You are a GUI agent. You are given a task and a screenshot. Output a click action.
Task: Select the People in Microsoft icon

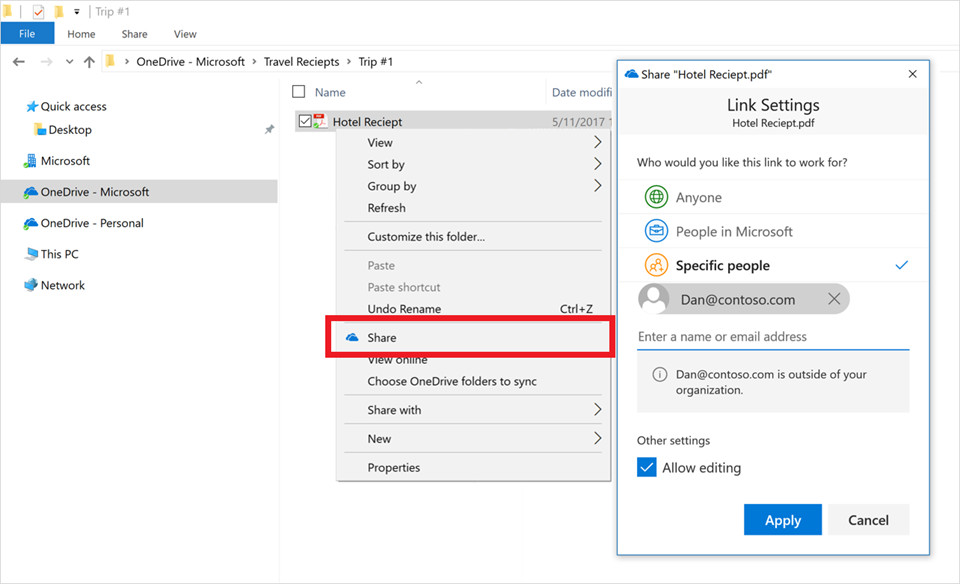[657, 231]
